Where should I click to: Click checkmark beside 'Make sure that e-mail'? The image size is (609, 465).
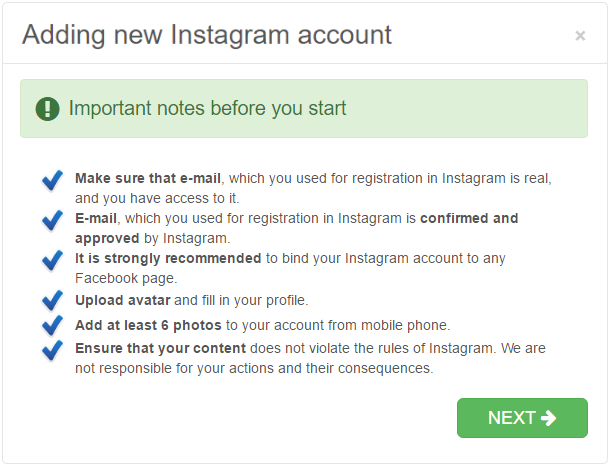[x=52, y=181]
